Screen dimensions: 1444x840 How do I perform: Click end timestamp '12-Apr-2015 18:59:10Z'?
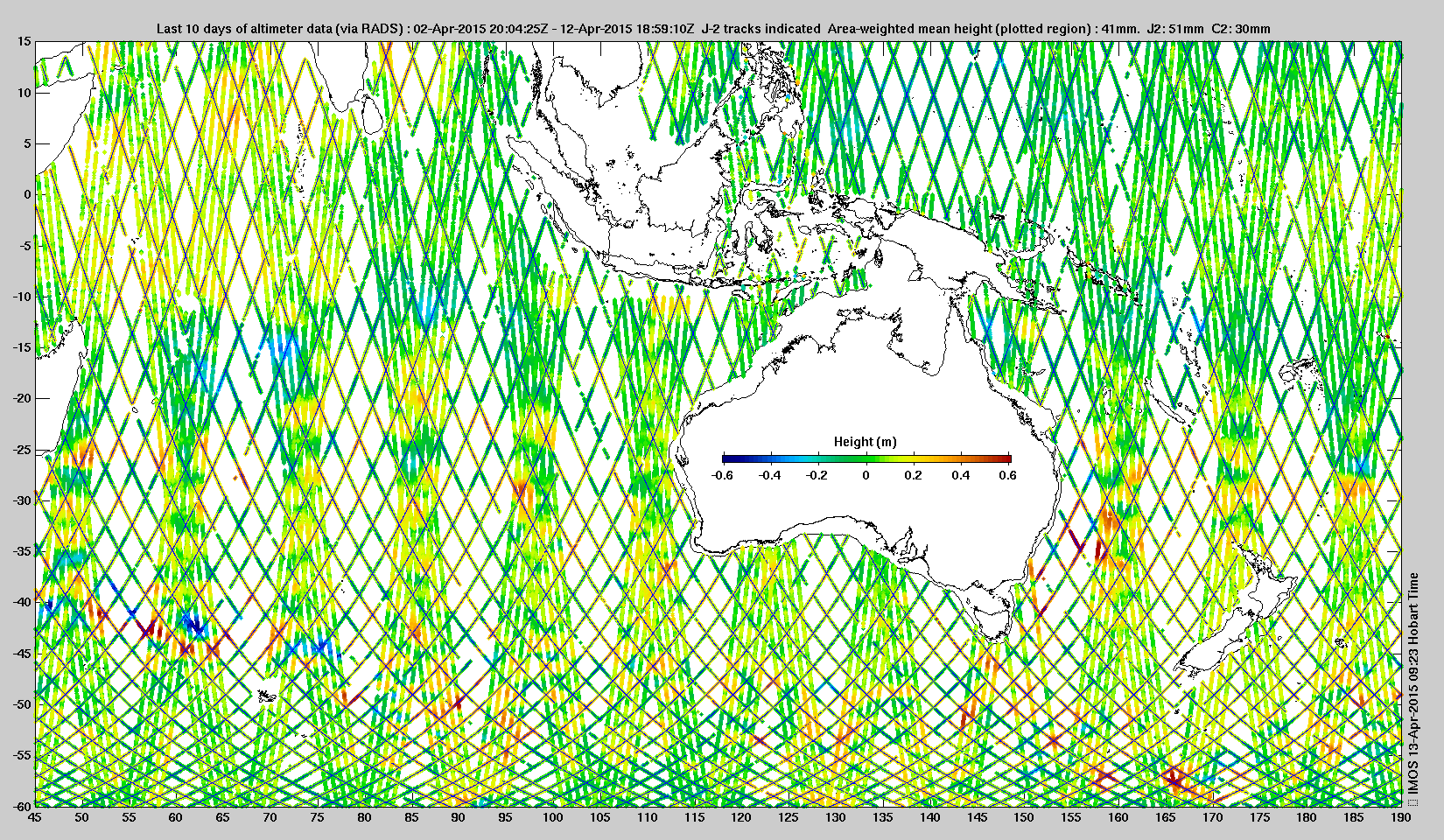627,28
